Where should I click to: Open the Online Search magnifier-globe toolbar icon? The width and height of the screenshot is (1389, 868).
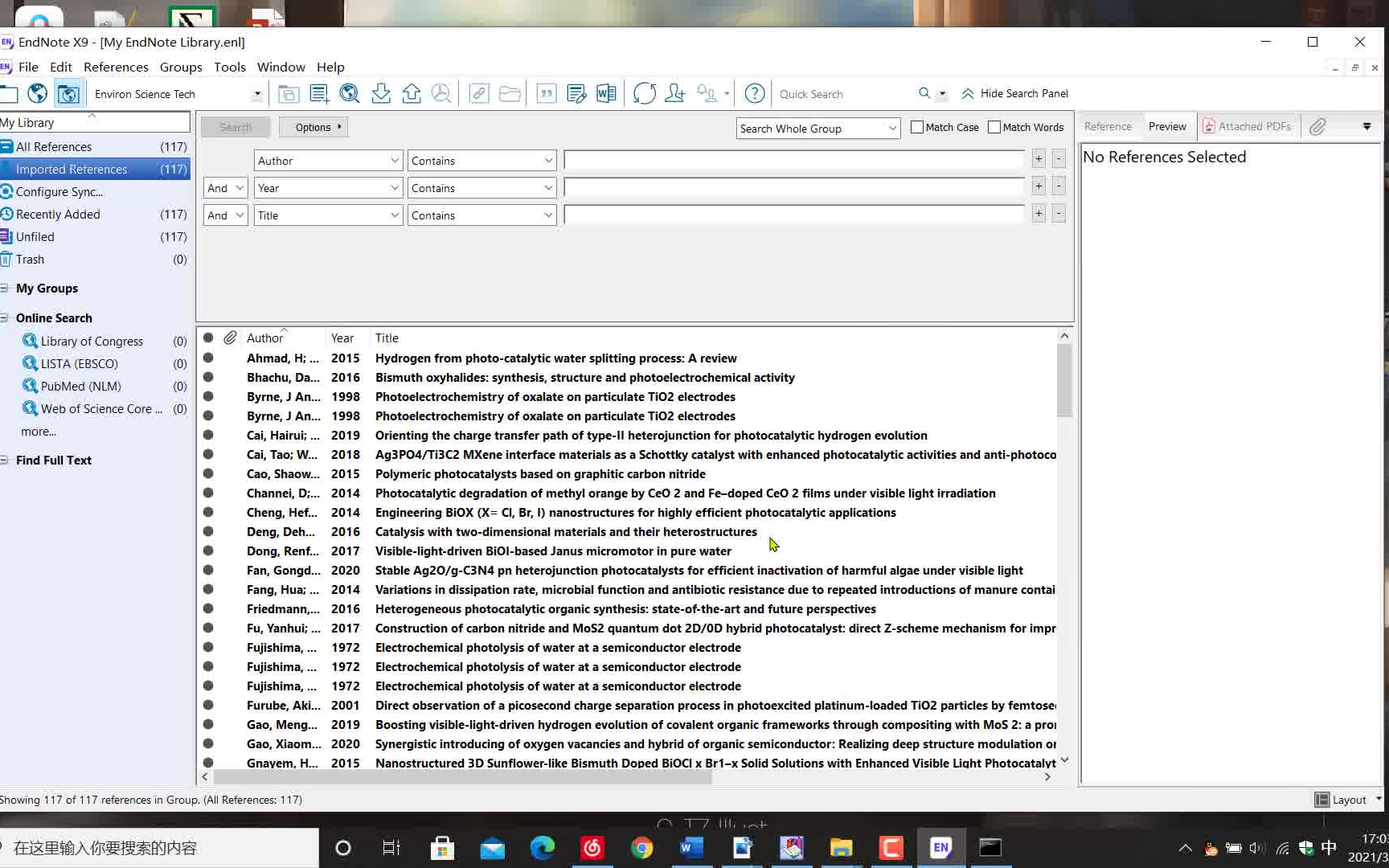350,94
